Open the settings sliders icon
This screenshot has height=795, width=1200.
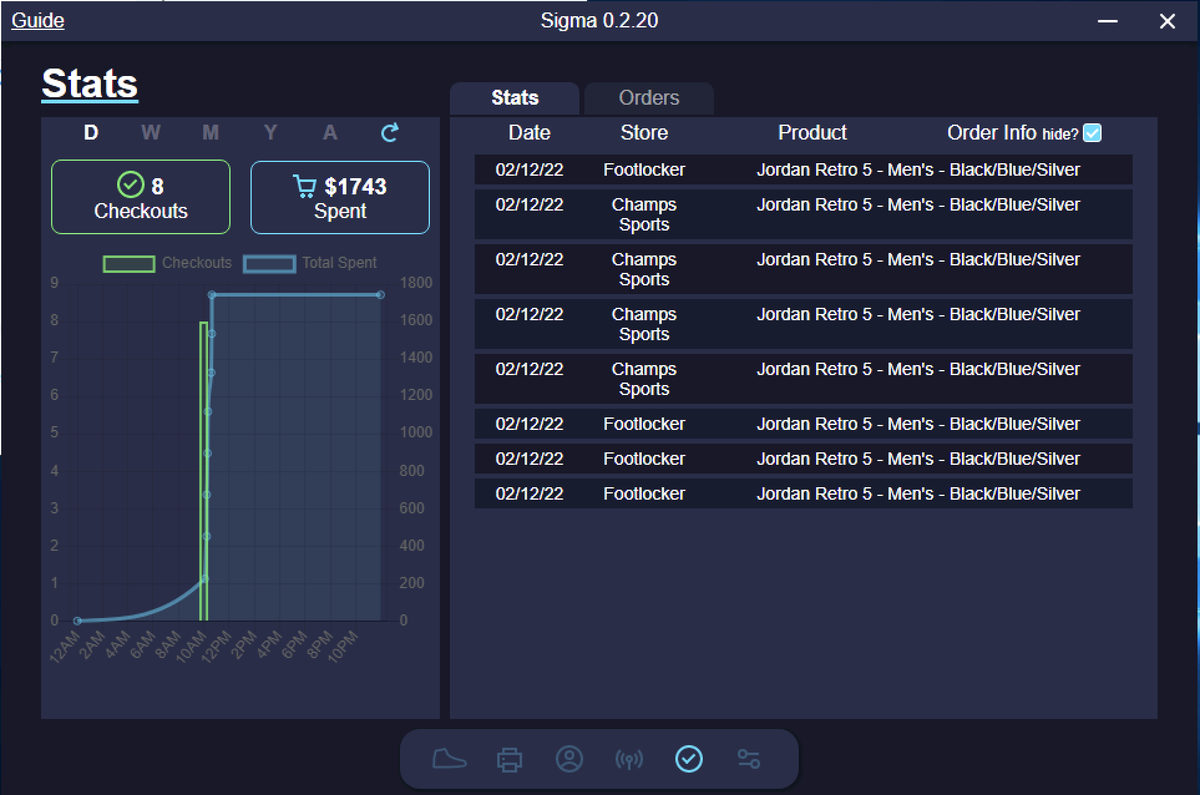click(748, 759)
